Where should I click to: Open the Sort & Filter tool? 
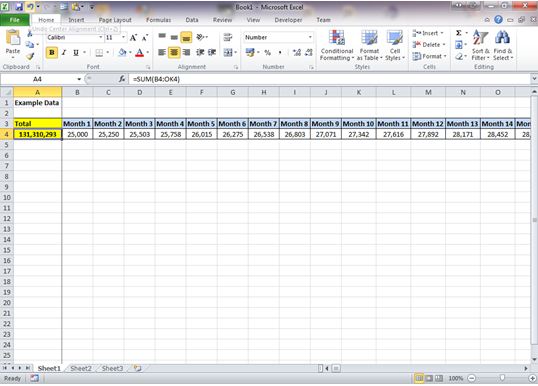pyautogui.click(x=480, y=45)
